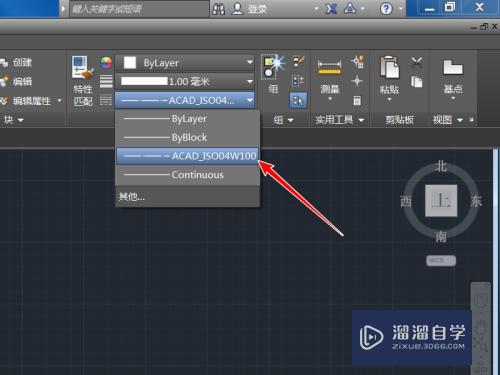The image size is (500, 375).
Task: Click the Copy clip icon
Action: (417, 81)
